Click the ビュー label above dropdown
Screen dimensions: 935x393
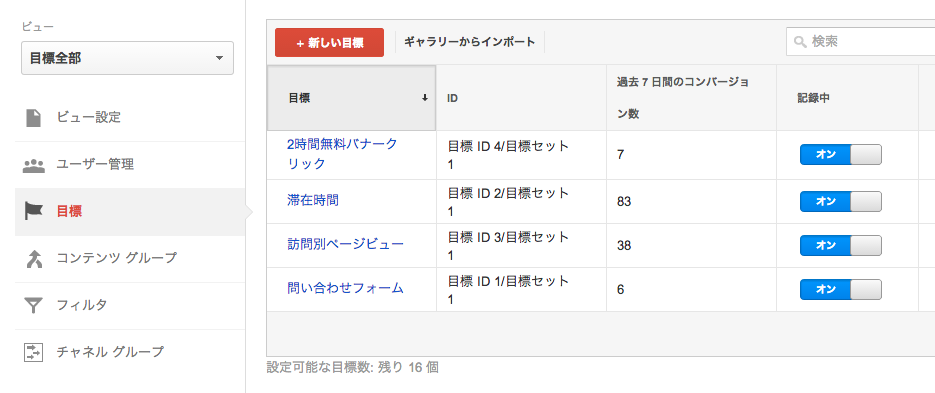[38, 26]
